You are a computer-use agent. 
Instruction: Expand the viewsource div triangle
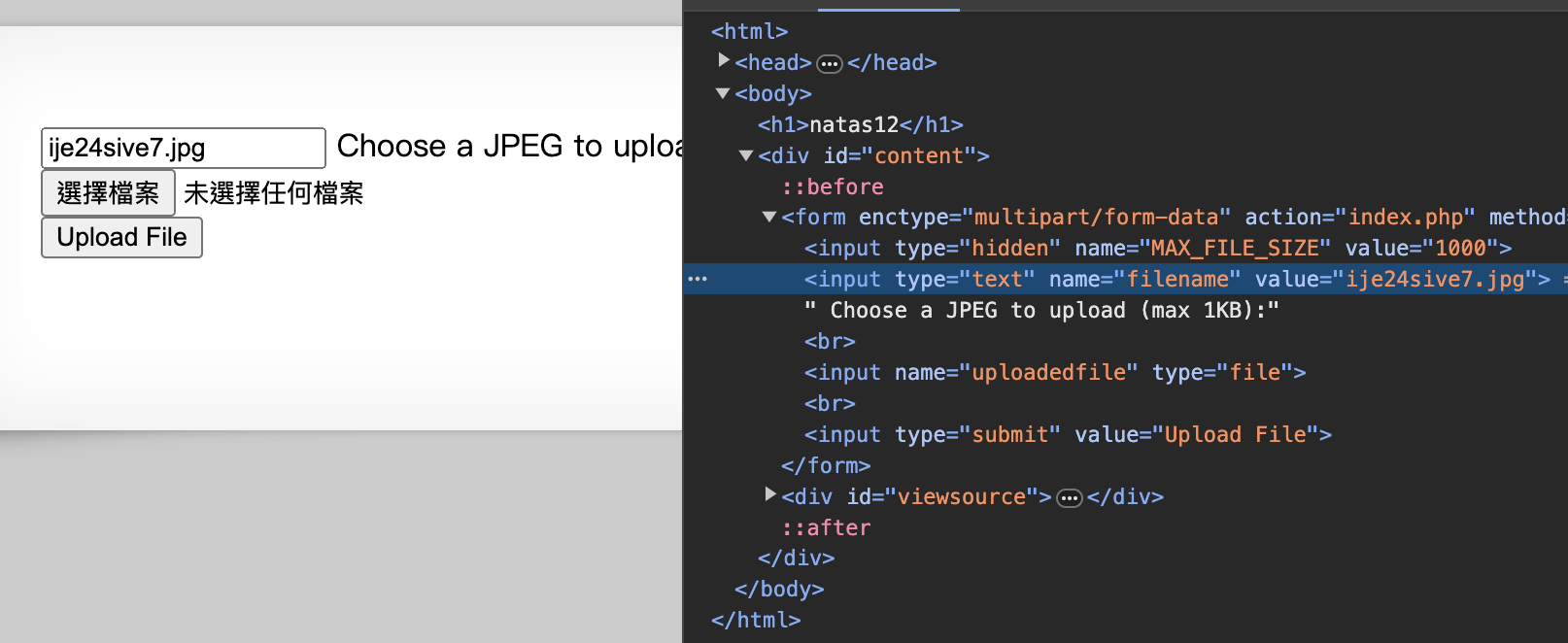[770, 495]
